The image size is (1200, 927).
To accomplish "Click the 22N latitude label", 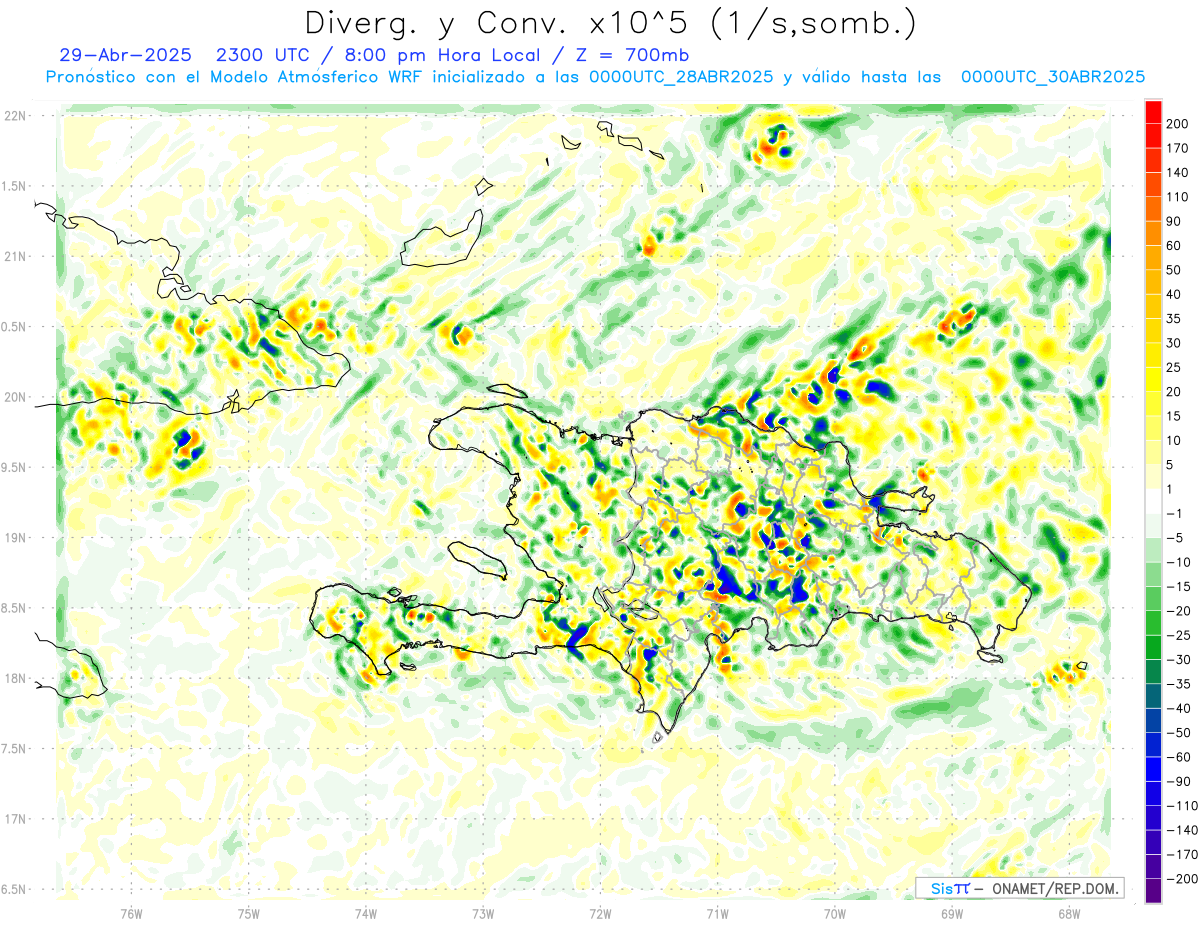I will click(15, 116).
